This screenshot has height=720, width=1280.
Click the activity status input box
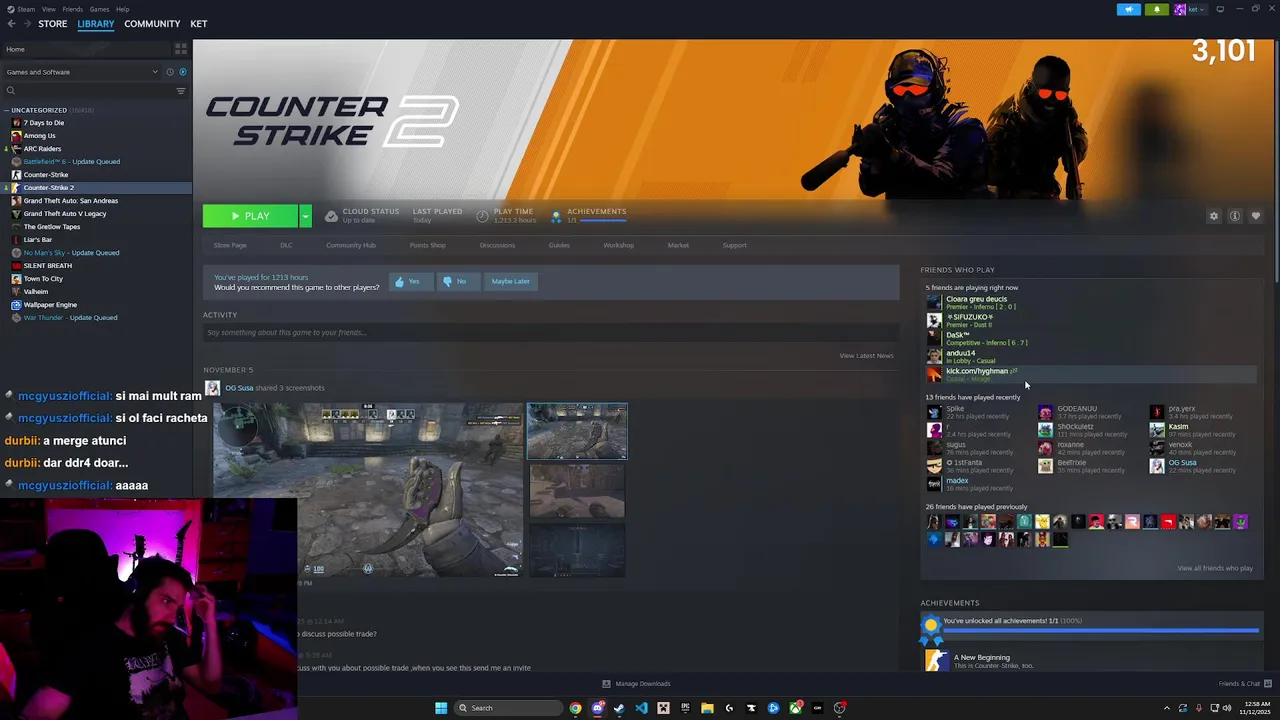tap(550, 332)
